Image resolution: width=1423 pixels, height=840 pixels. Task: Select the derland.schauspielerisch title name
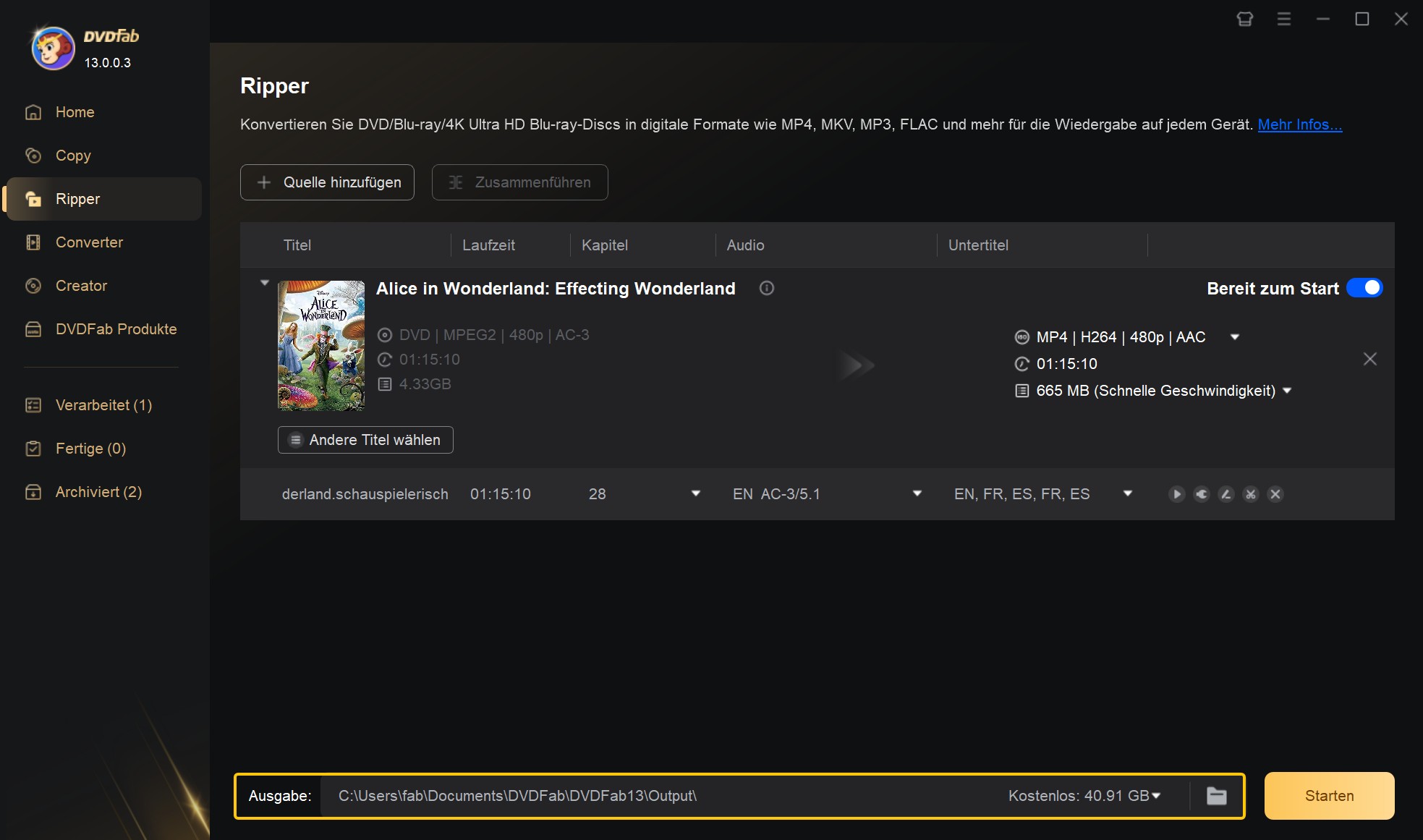point(365,494)
